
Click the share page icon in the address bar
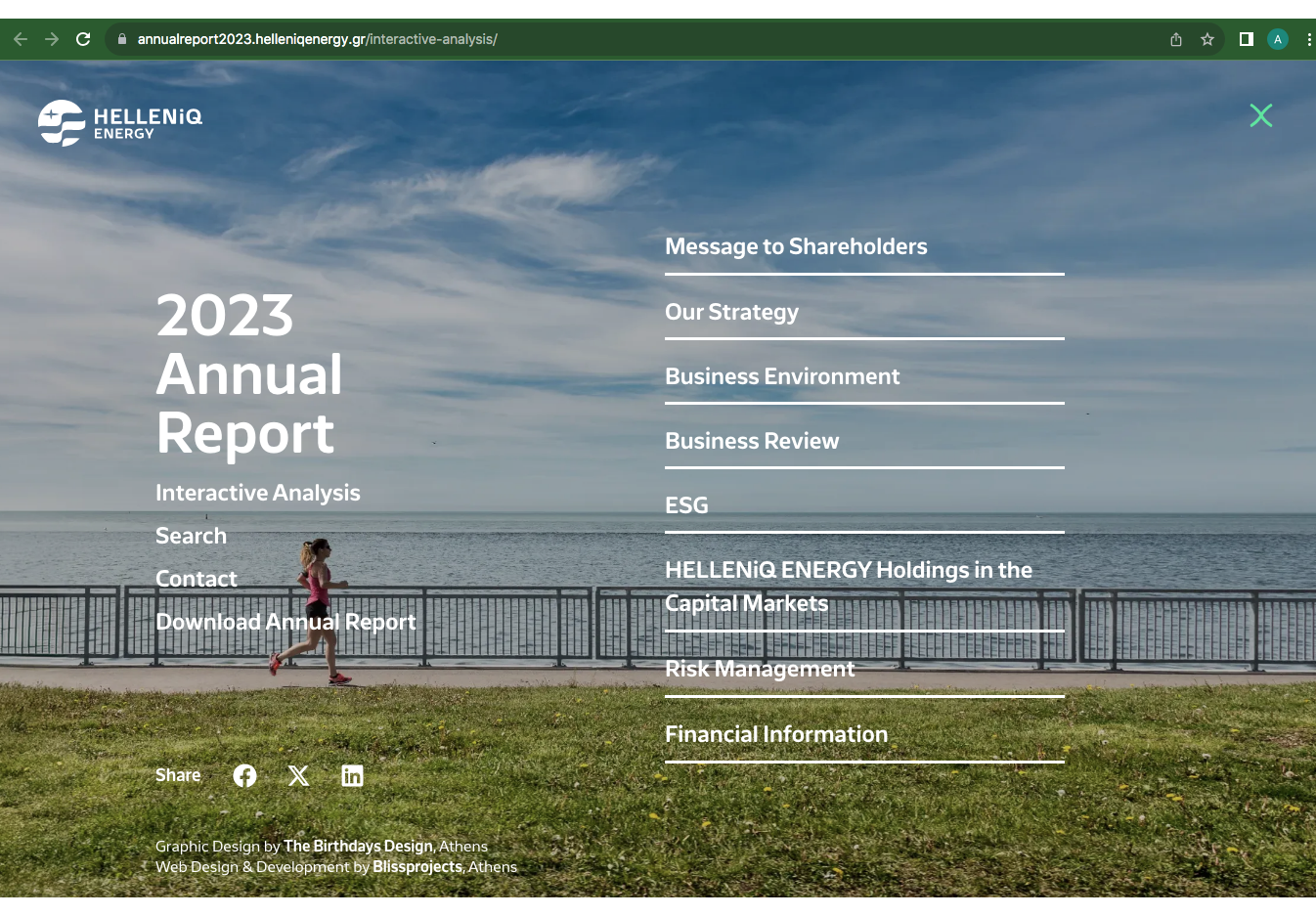[1176, 39]
